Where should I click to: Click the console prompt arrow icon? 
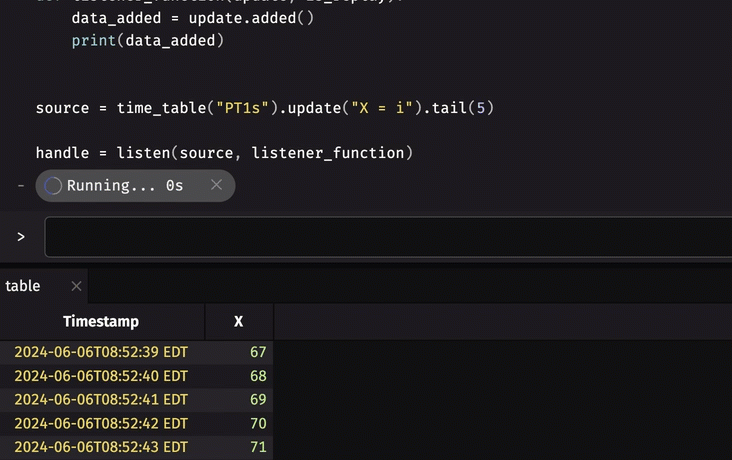pyautogui.click(x=20, y=237)
